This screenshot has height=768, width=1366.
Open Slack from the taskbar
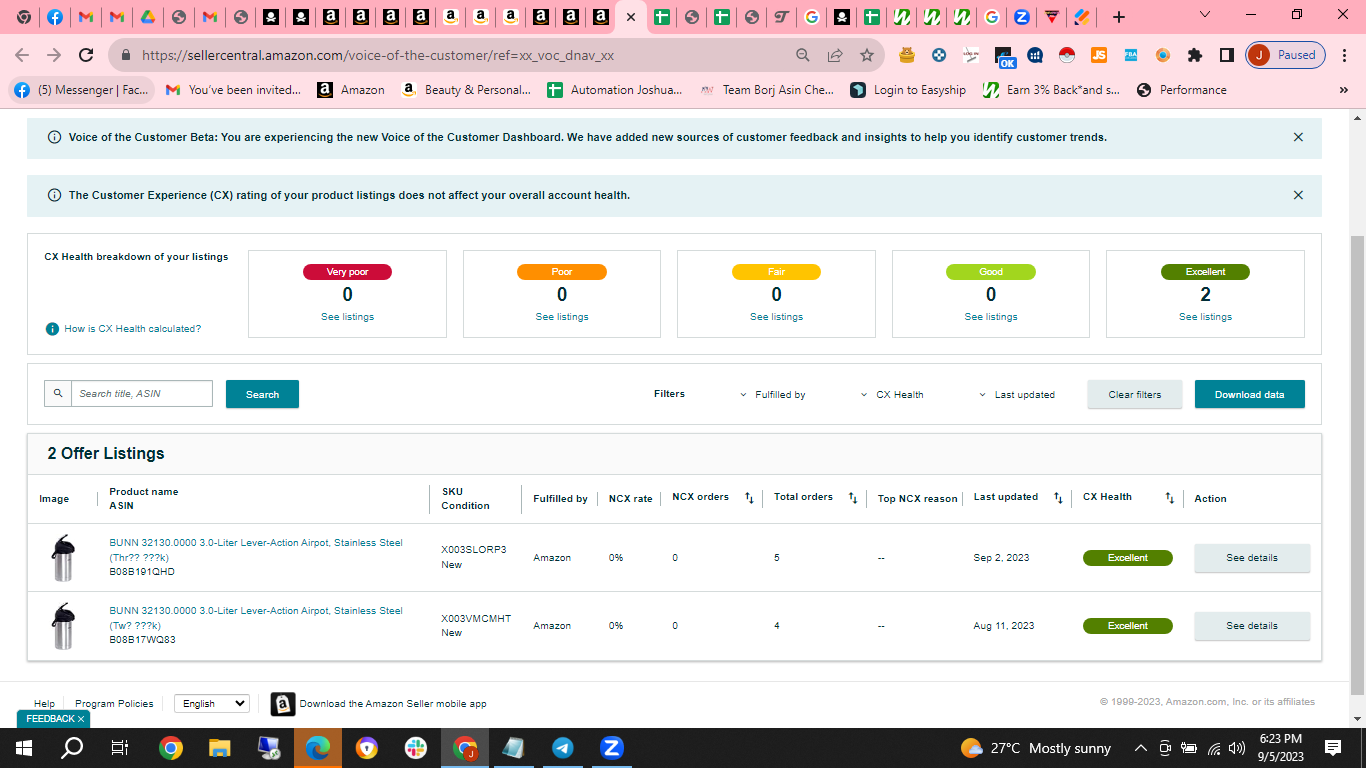click(x=416, y=748)
